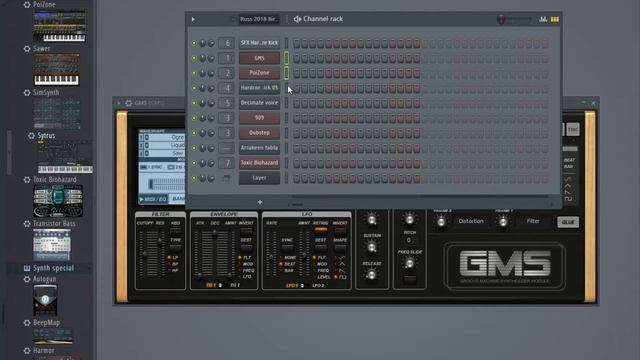The image size is (640, 360).
Task: Open Channel rack options menu arrow
Action: pyautogui.click(x=193, y=19)
